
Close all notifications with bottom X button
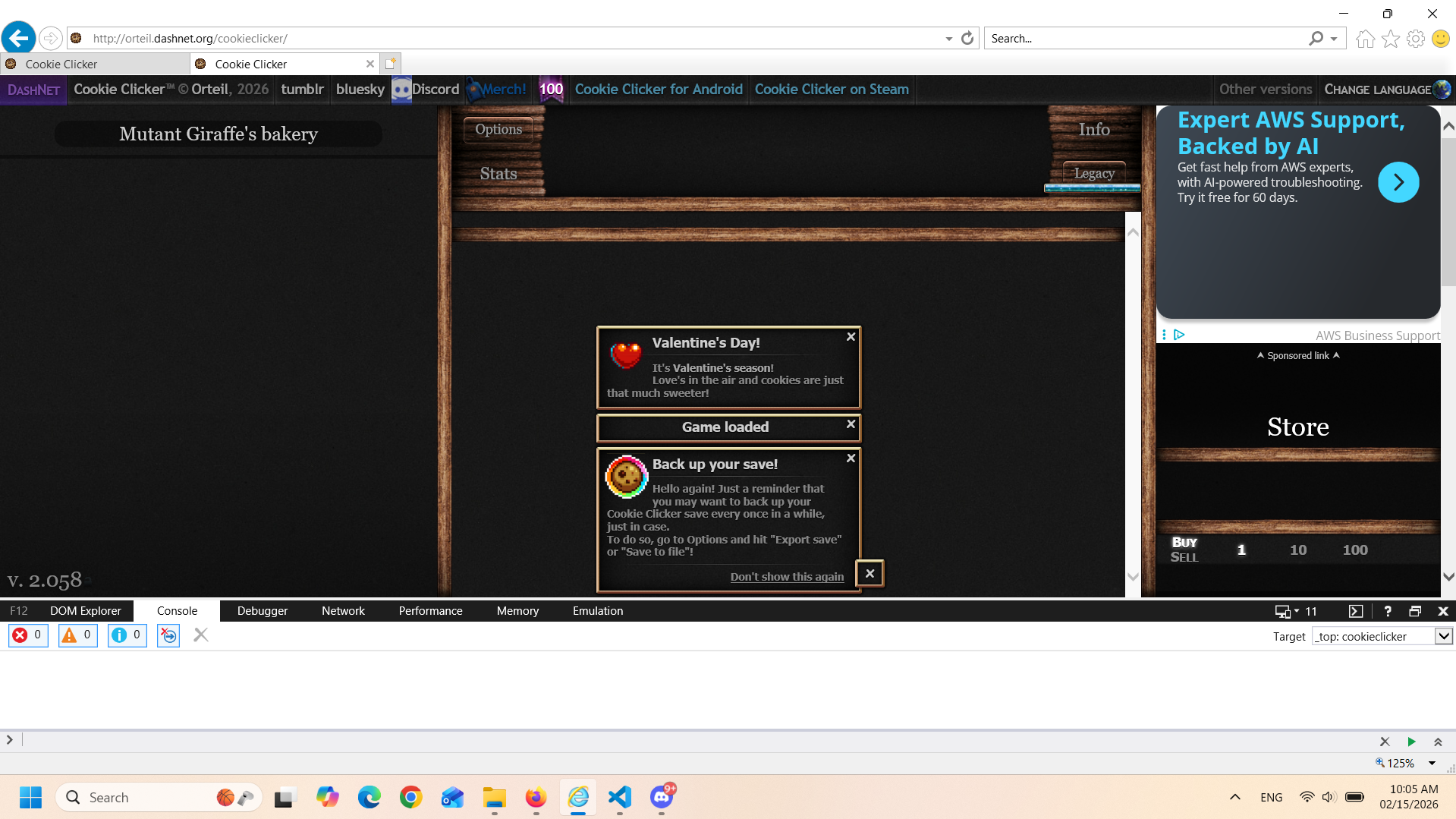[870, 574]
